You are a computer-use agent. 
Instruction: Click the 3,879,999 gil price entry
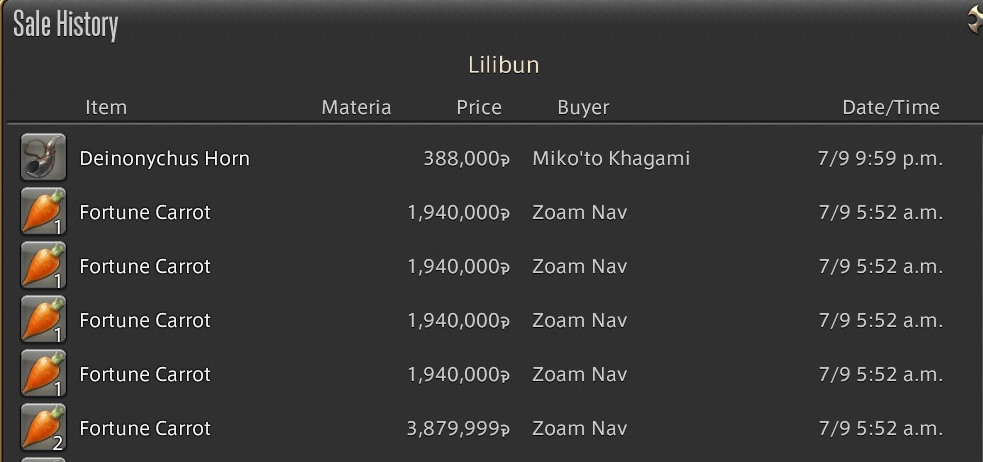point(458,429)
